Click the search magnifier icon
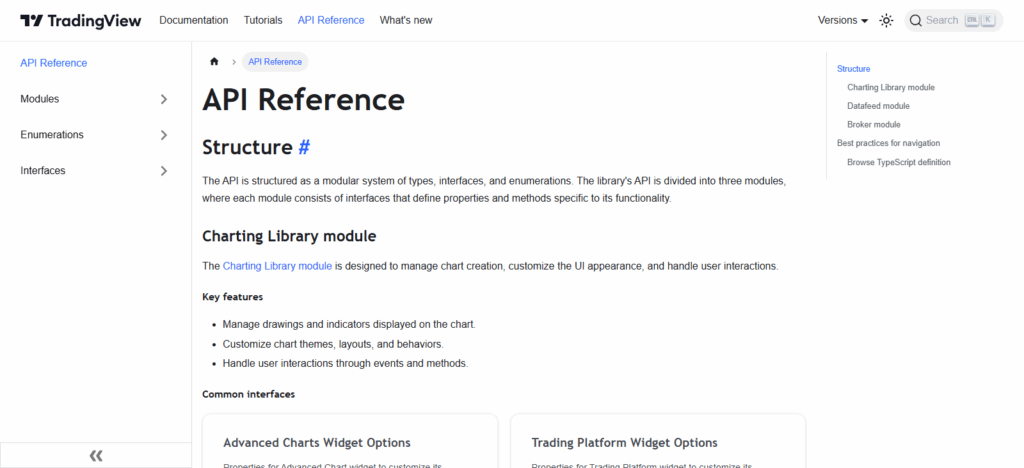 click(x=915, y=20)
